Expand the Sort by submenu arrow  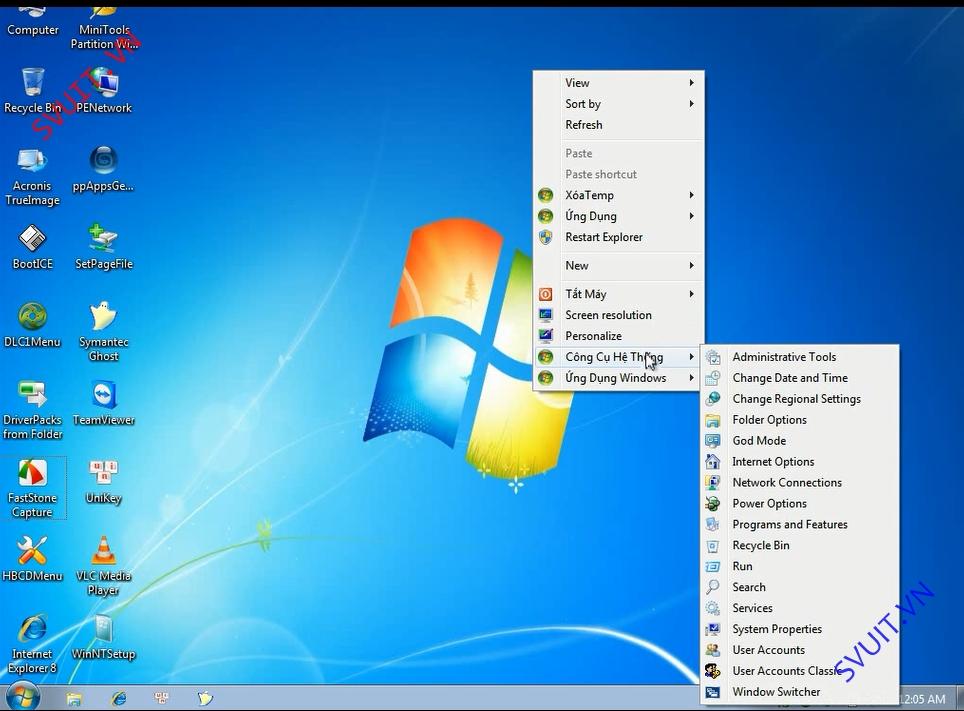click(692, 103)
